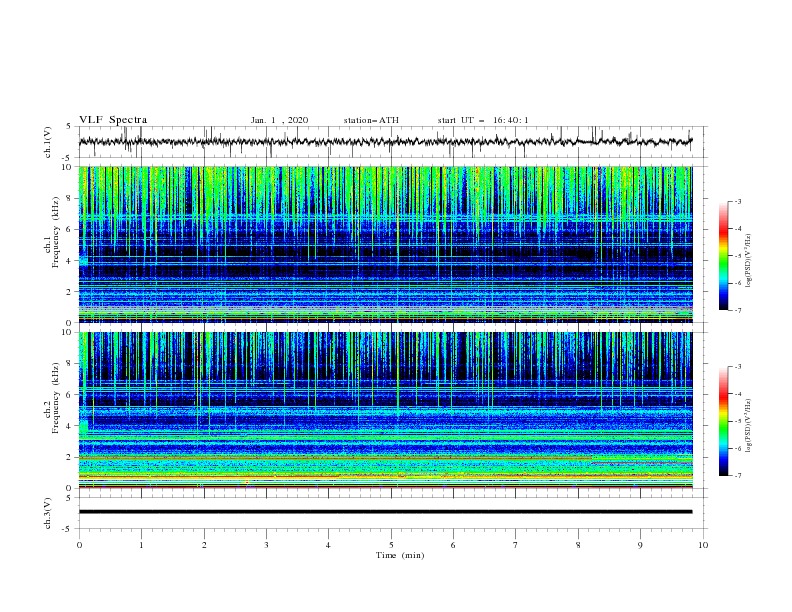The image size is (792, 612).
Task: Click time axis tick label "10"
Action: [703, 545]
